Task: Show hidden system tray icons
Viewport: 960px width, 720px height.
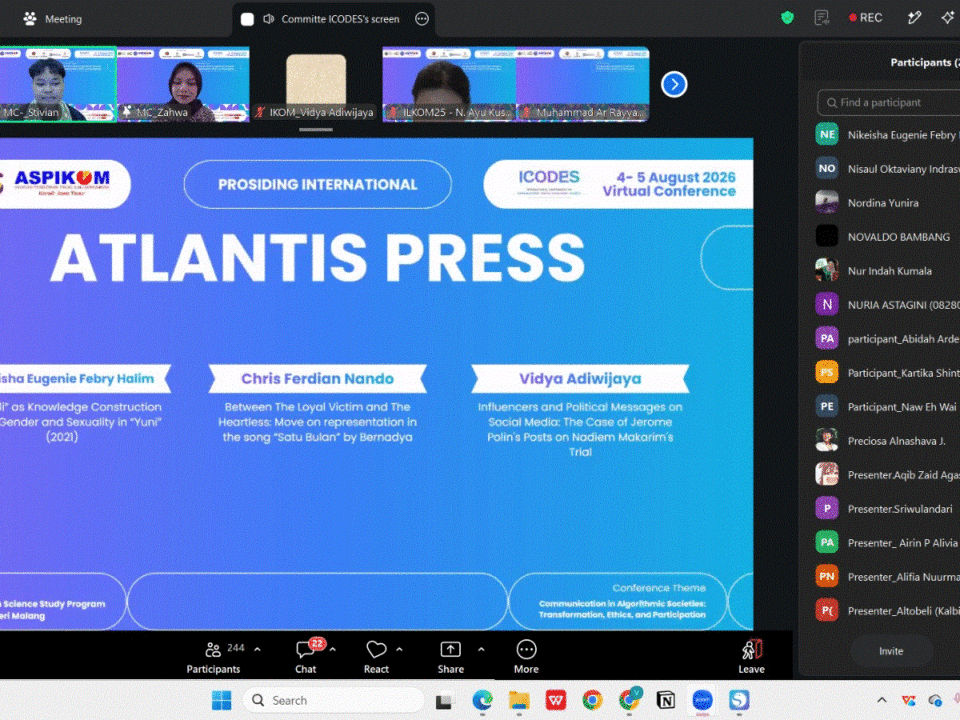Action: [x=882, y=700]
